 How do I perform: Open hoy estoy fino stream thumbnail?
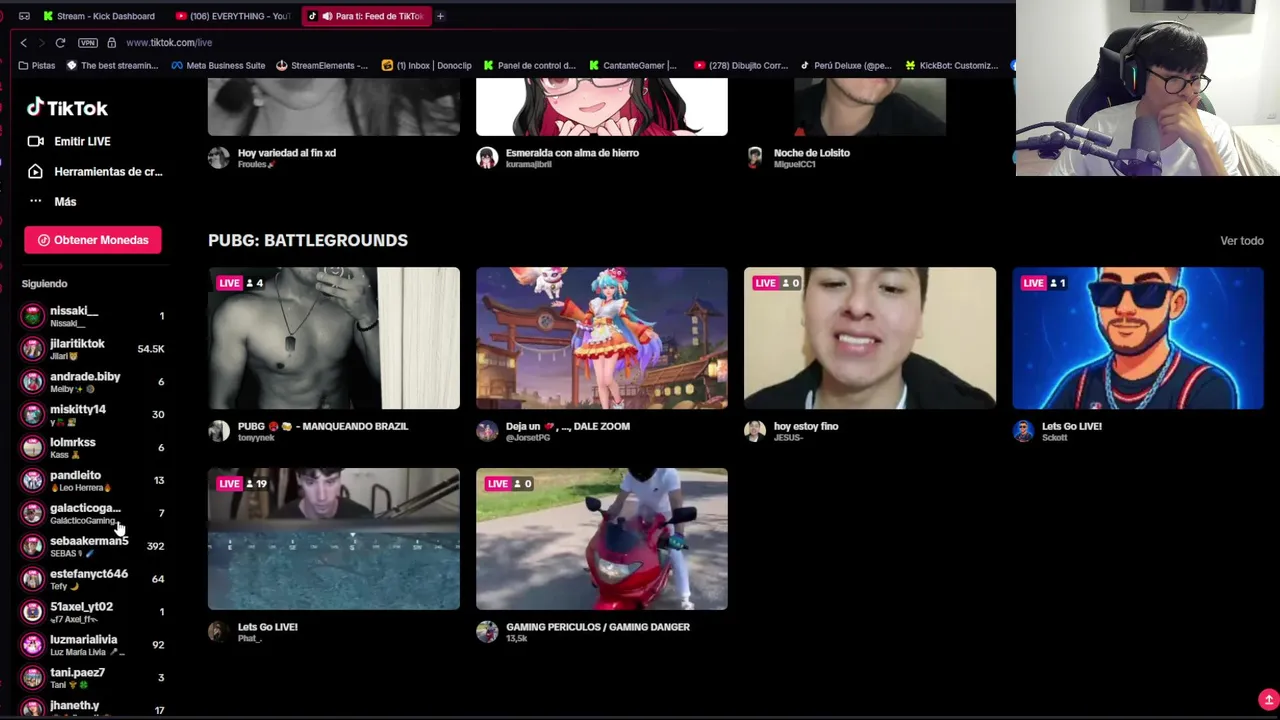[870, 338]
